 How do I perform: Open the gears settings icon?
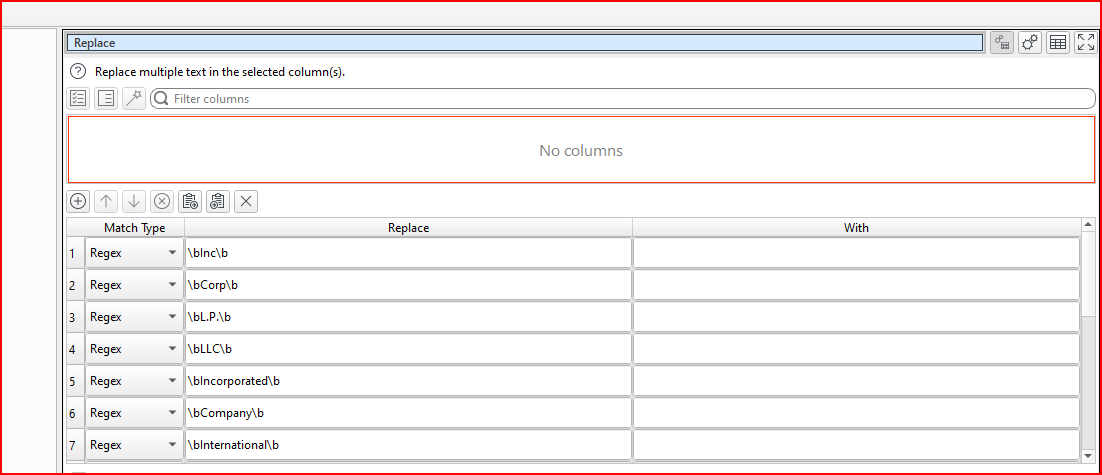(1030, 43)
